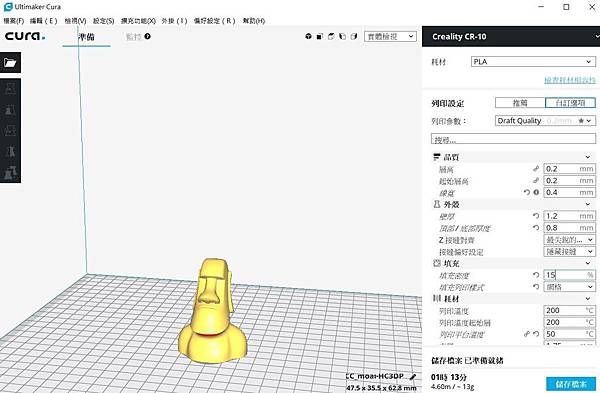Click the 列印平台溫度 50 field
600x393 pixels.
[x=569, y=334]
